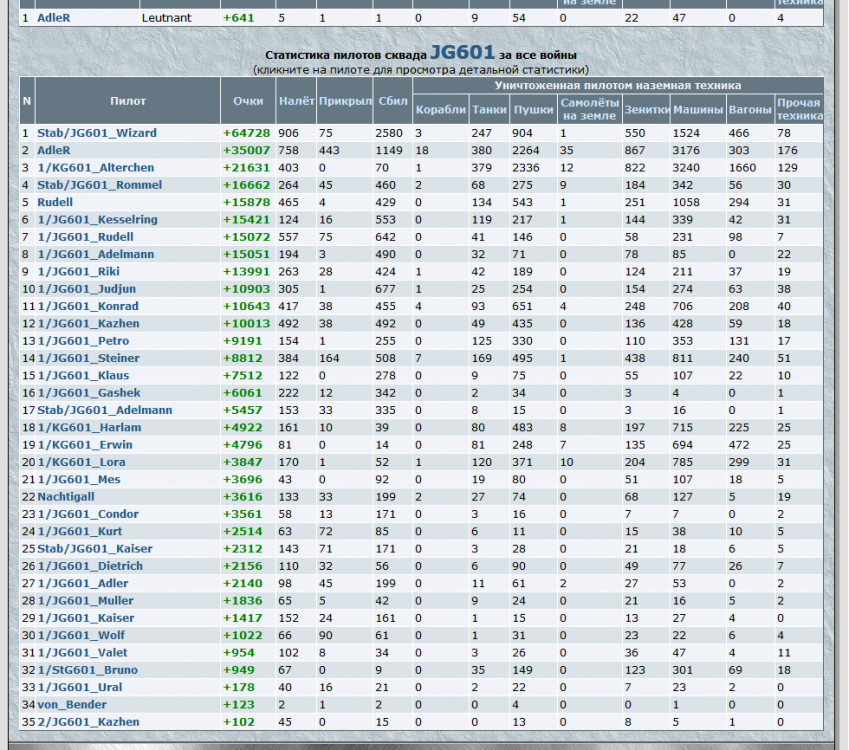849x750 pixels.
Task: Click the Очки column header
Action: (248, 101)
